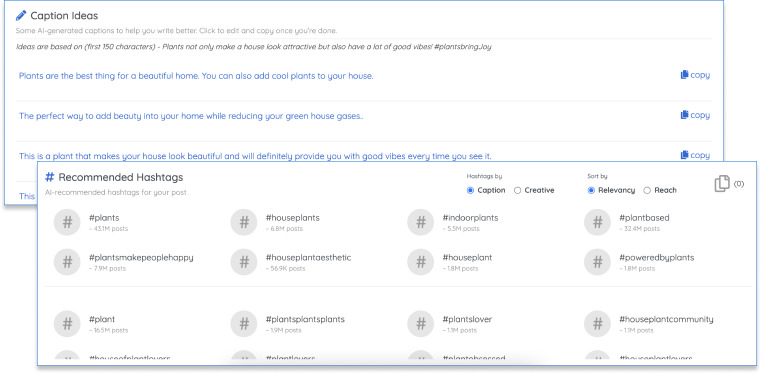
Task: Sort hashtags by Reach
Action: click(647, 191)
